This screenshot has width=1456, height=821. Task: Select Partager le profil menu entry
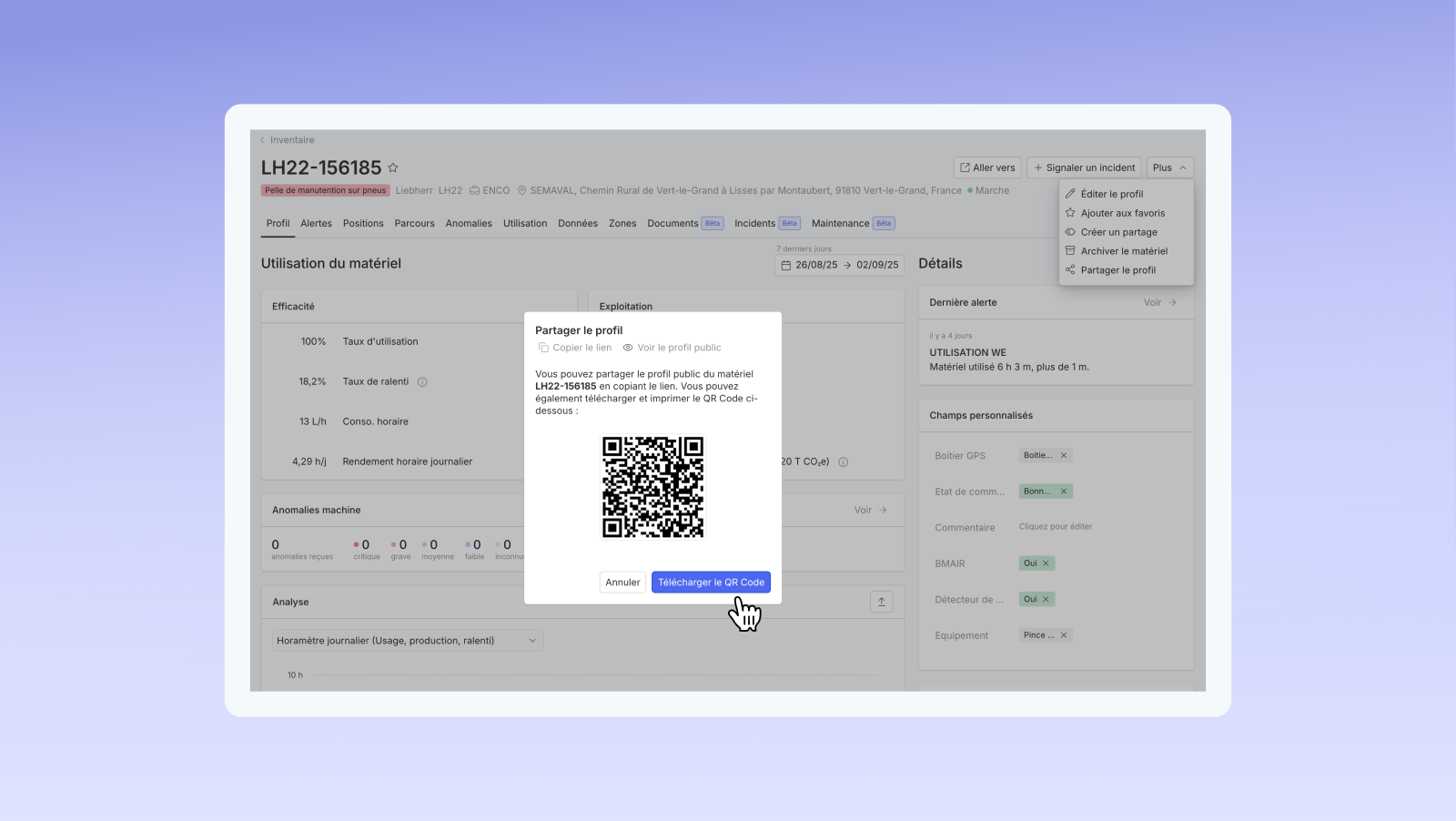[1126, 270]
